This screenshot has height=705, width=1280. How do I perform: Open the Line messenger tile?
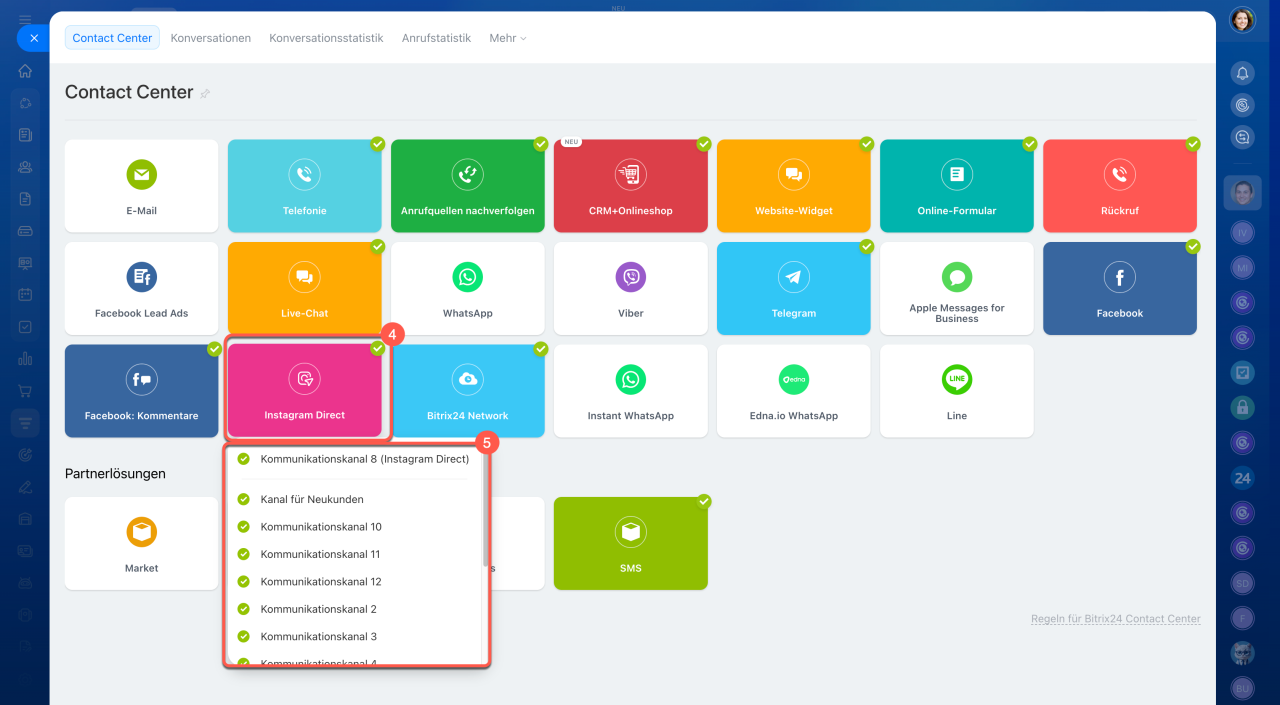[x=956, y=391]
